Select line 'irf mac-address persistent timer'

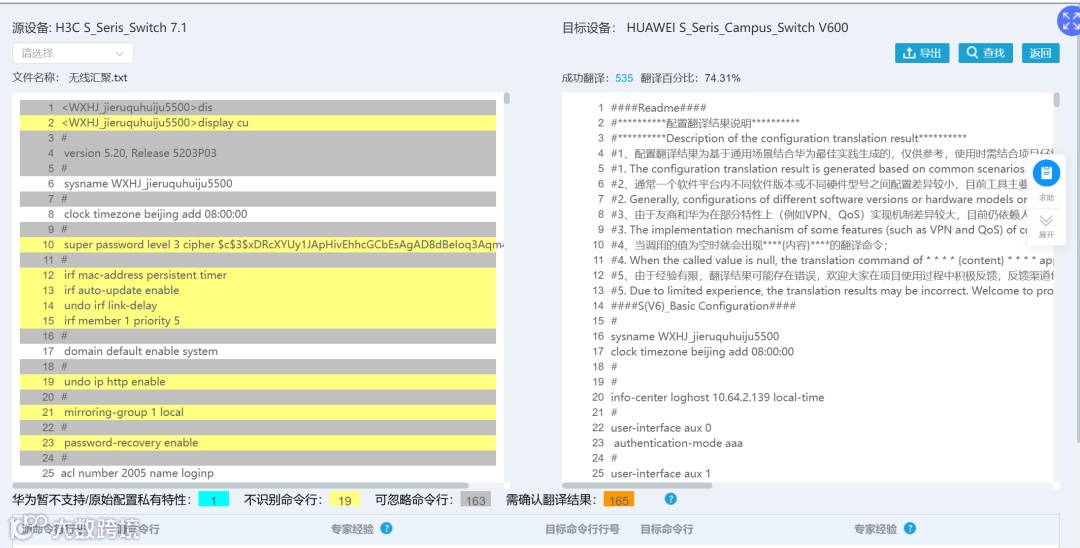258,275
